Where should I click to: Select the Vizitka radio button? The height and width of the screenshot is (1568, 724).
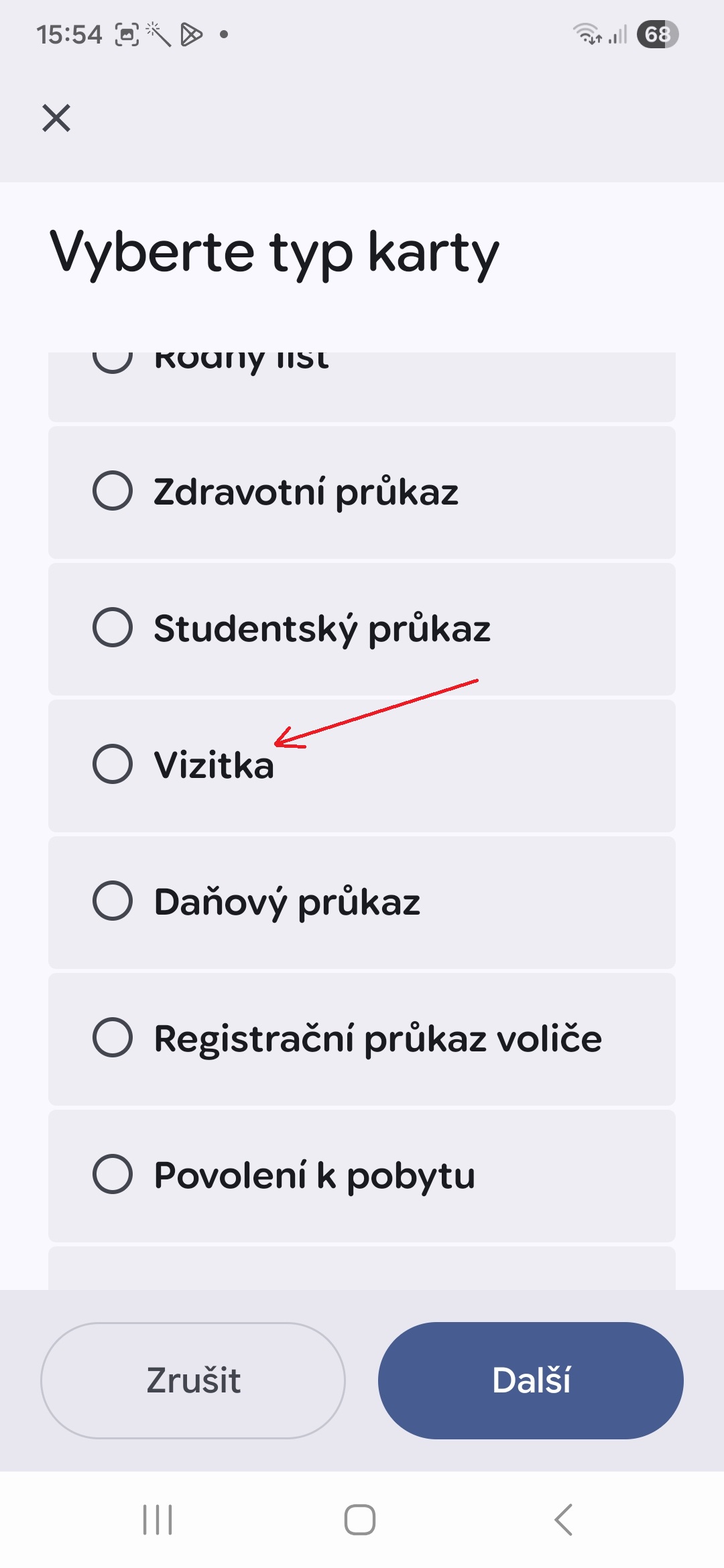113,764
